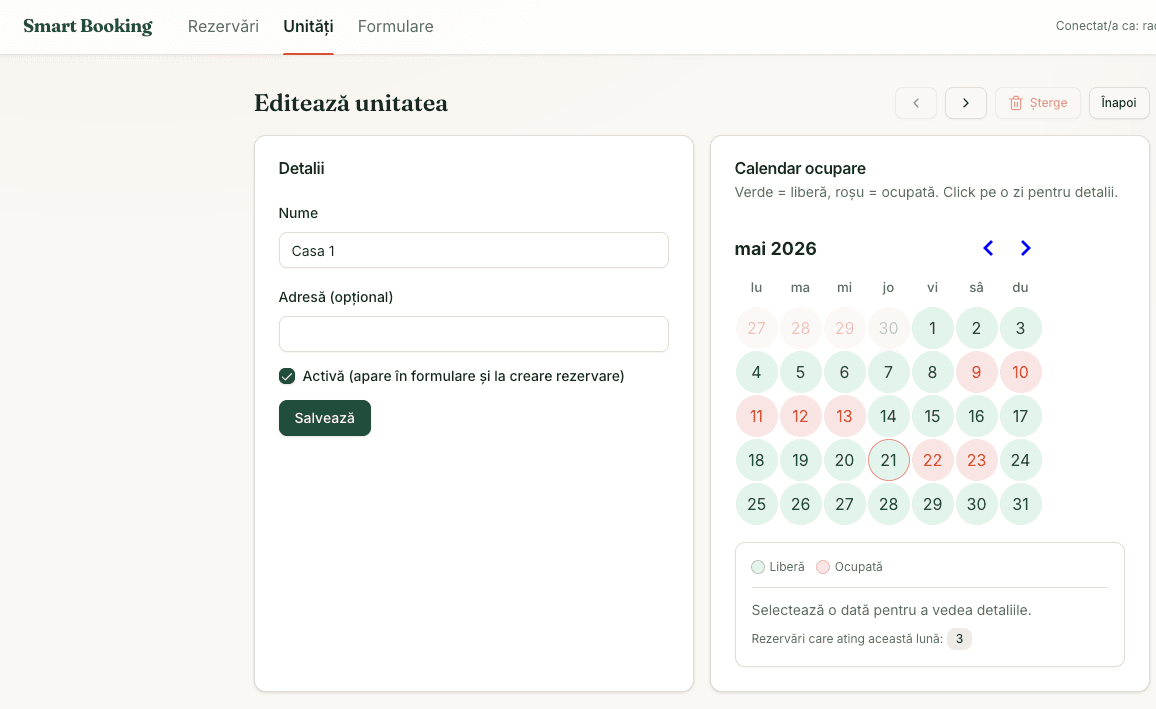Select day 4 in calendar
Image resolution: width=1156 pixels, height=709 pixels.
coord(756,372)
